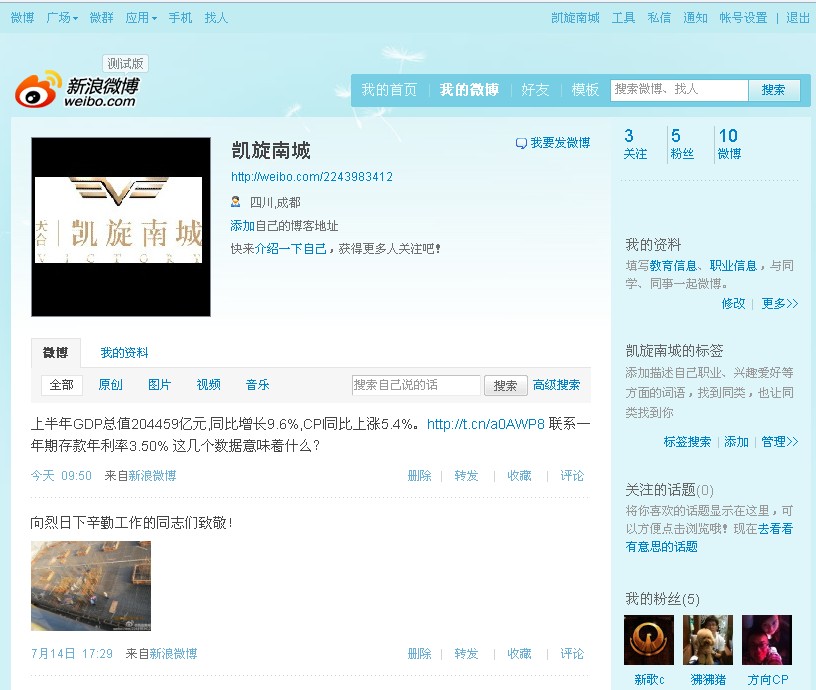
Task: Open follower 狒狒猪's avatar
Action: pyautogui.click(x=707, y=640)
